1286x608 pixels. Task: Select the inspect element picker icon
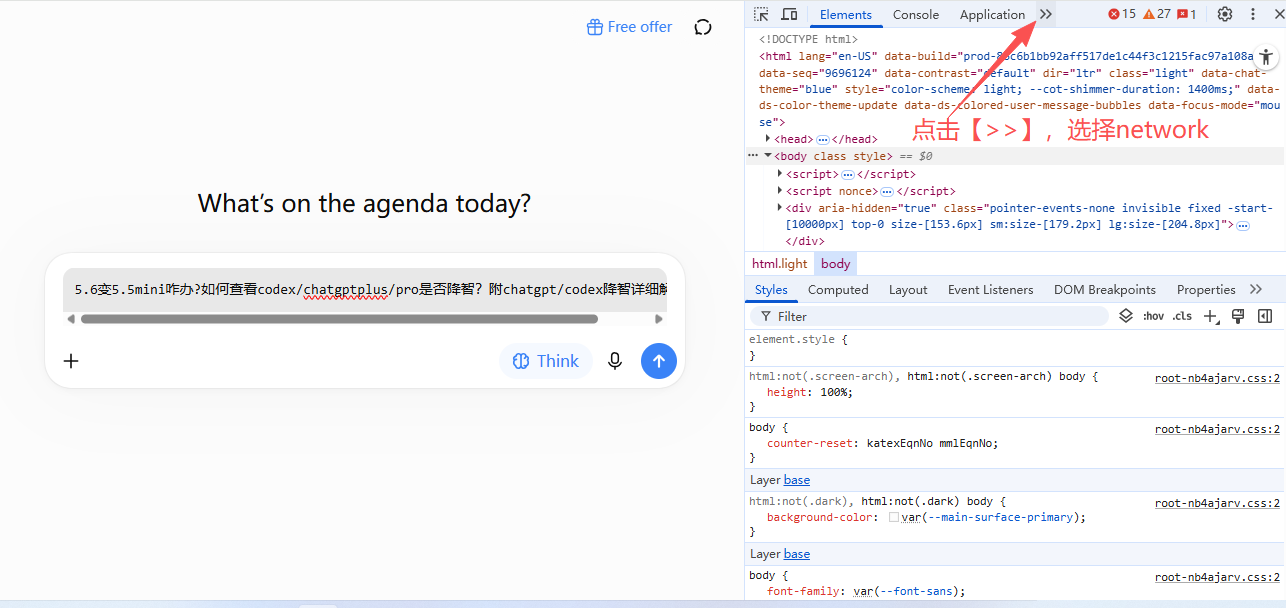click(761, 14)
